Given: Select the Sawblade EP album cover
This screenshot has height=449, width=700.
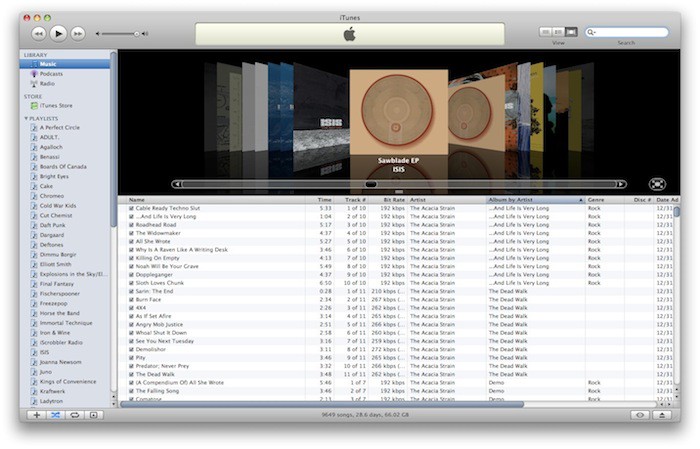Looking at the screenshot, I should (x=399, y=112).
